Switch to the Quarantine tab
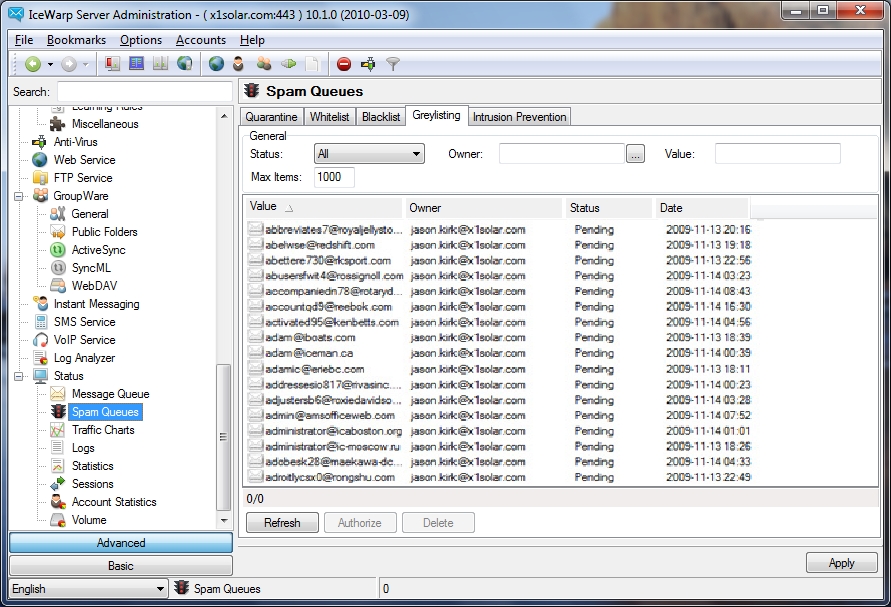Screen dimensions: 891x607 [x=271, y=117]
